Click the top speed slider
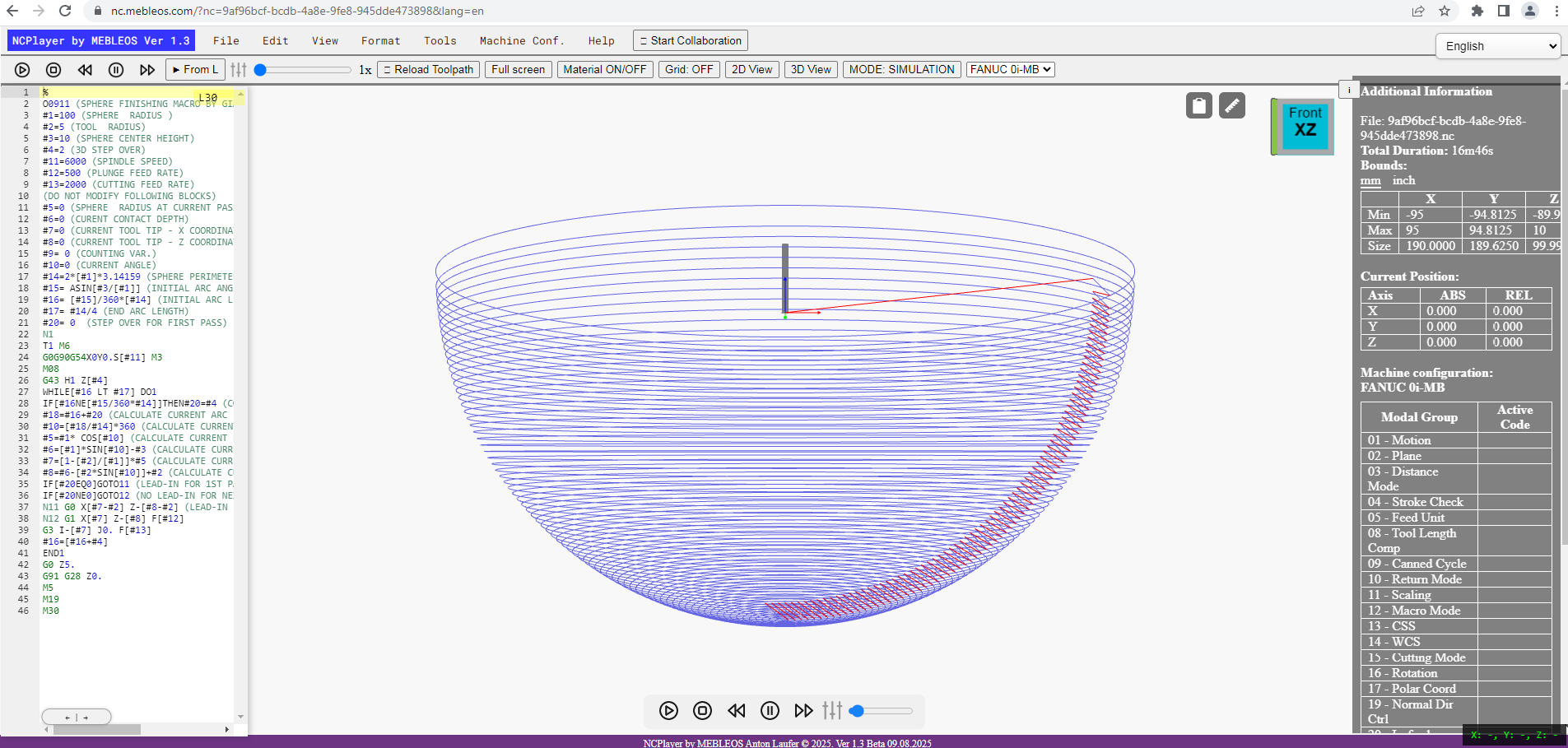 pos(303,70)
